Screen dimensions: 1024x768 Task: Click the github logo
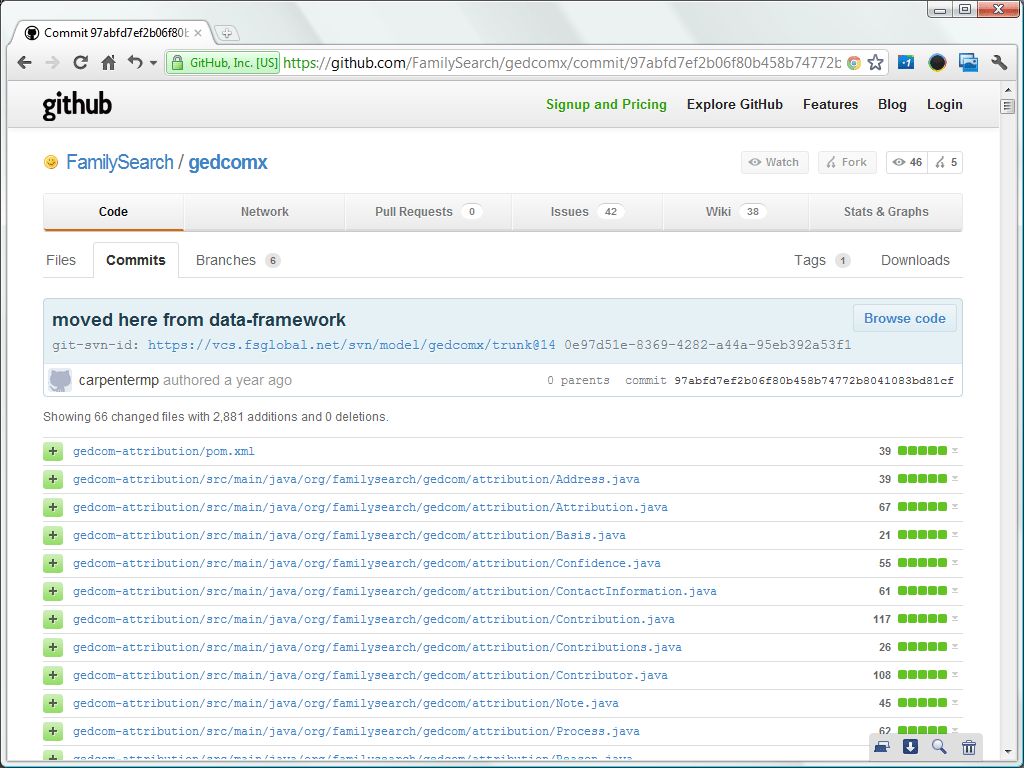(x=77, y=106)
